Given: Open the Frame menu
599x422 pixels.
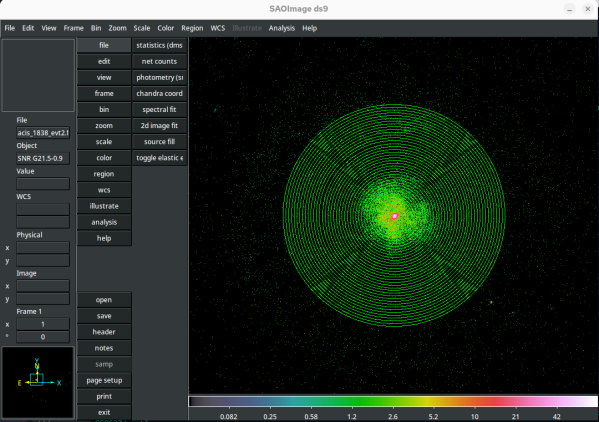Looking at the screenshot, I should 73,28.
